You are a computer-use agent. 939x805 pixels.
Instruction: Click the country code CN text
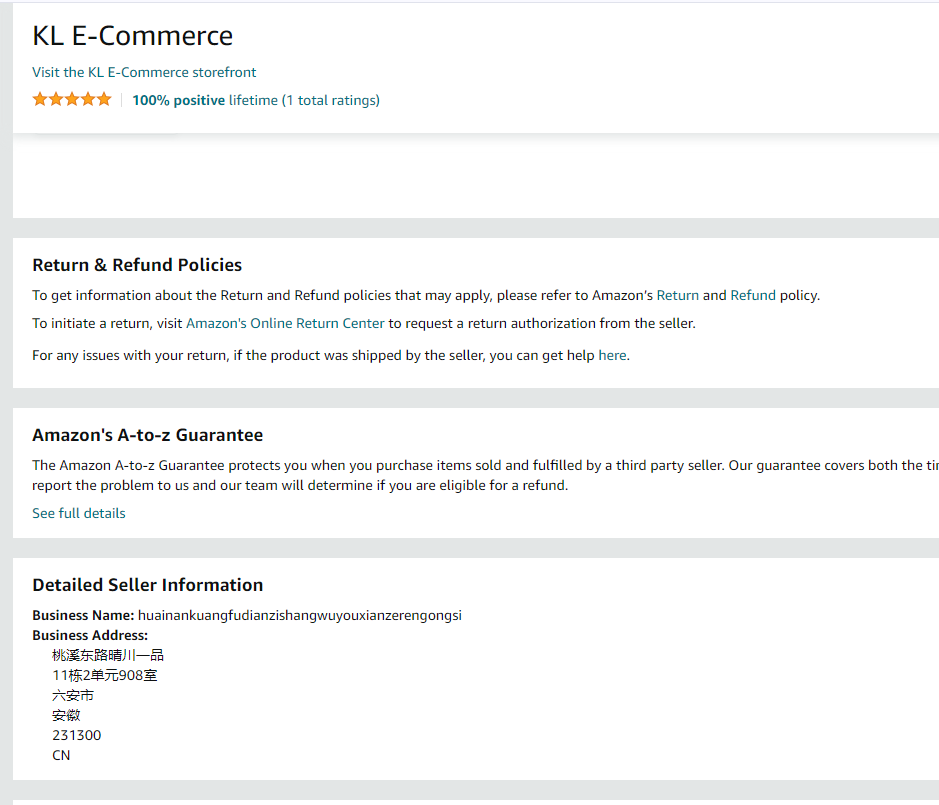click(x=60, y=755)
